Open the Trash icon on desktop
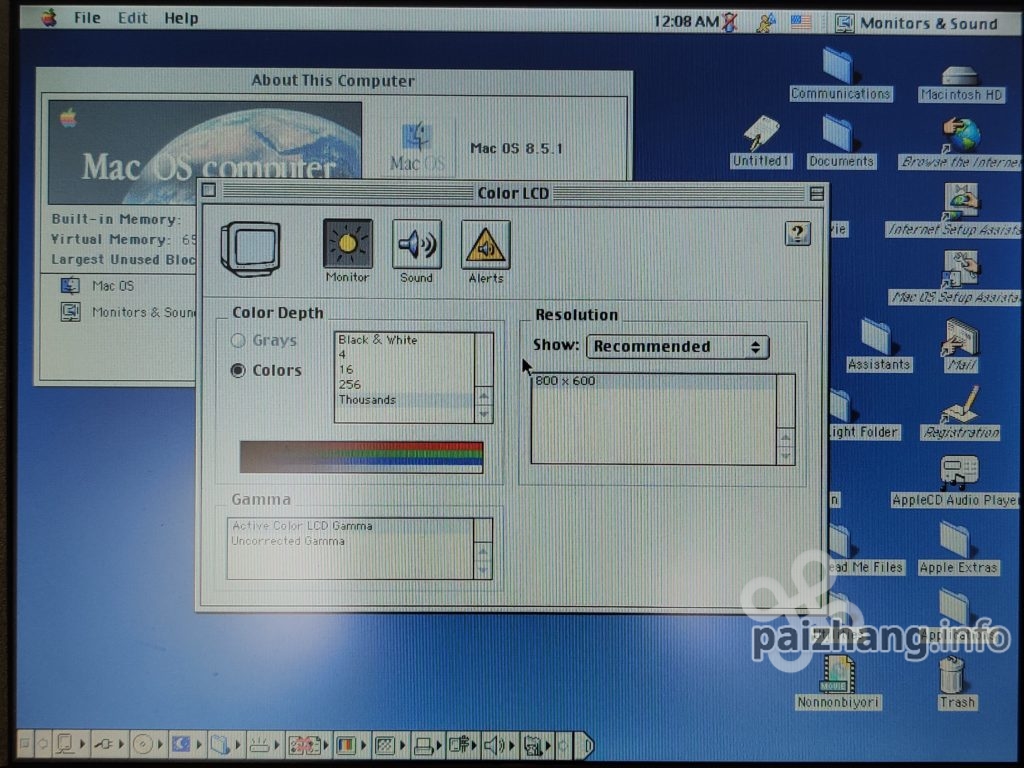Viewport: 1024px width, 768px height. tap(953, 677)
